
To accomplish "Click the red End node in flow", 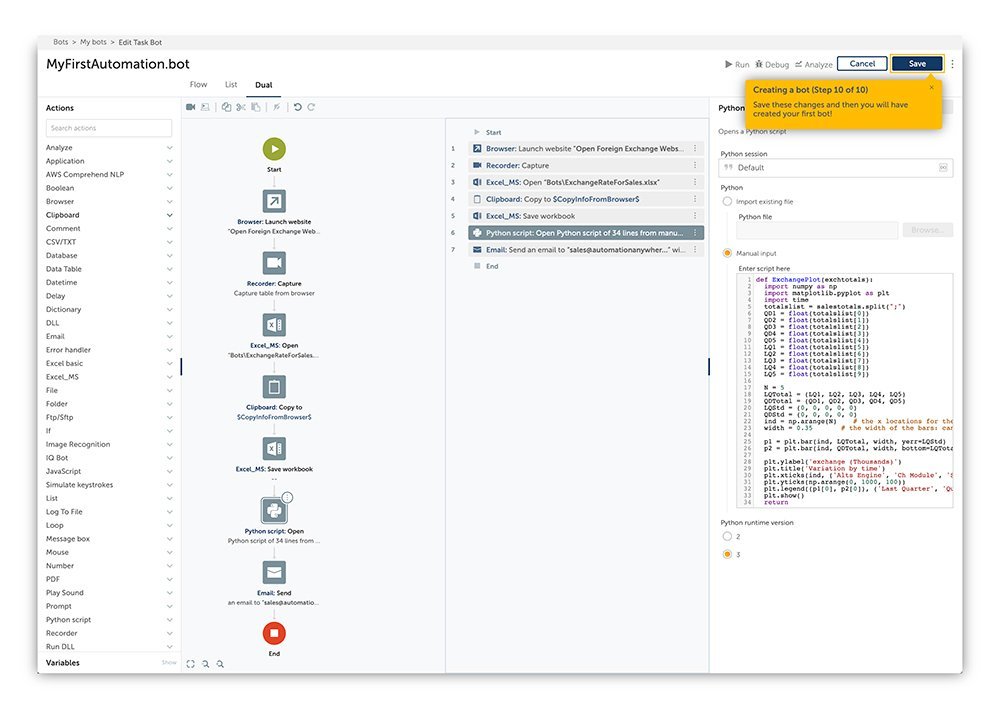I will [x=274, y=633].
